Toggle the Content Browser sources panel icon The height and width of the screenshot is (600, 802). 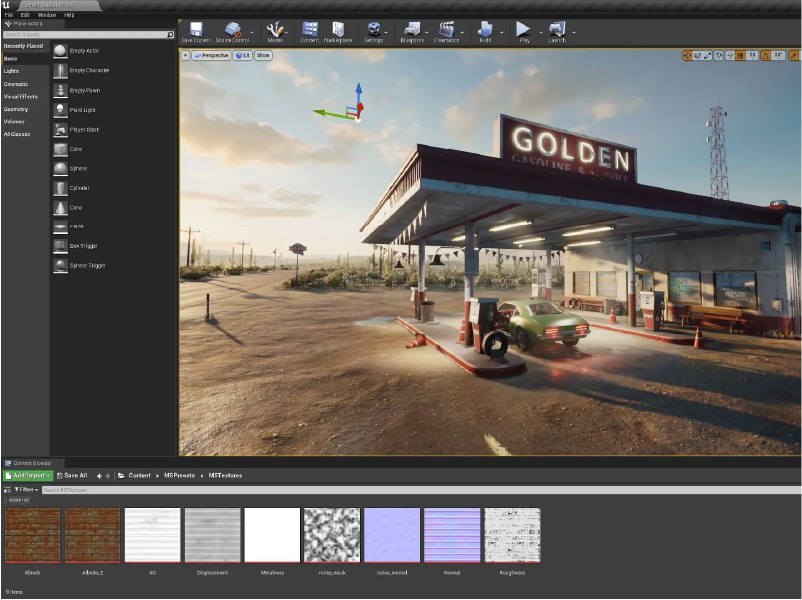[x=7, y=490]
